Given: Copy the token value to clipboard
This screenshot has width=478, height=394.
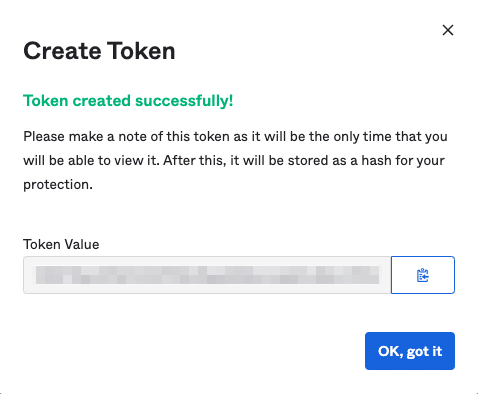Looking at the screenshot, I should pos(423,275).
